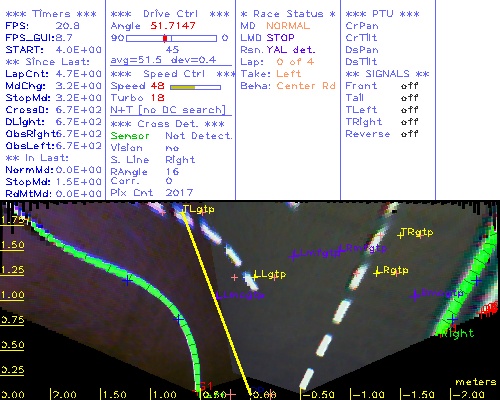Click the LRgtp yellow cross marker

click(377, 273)
